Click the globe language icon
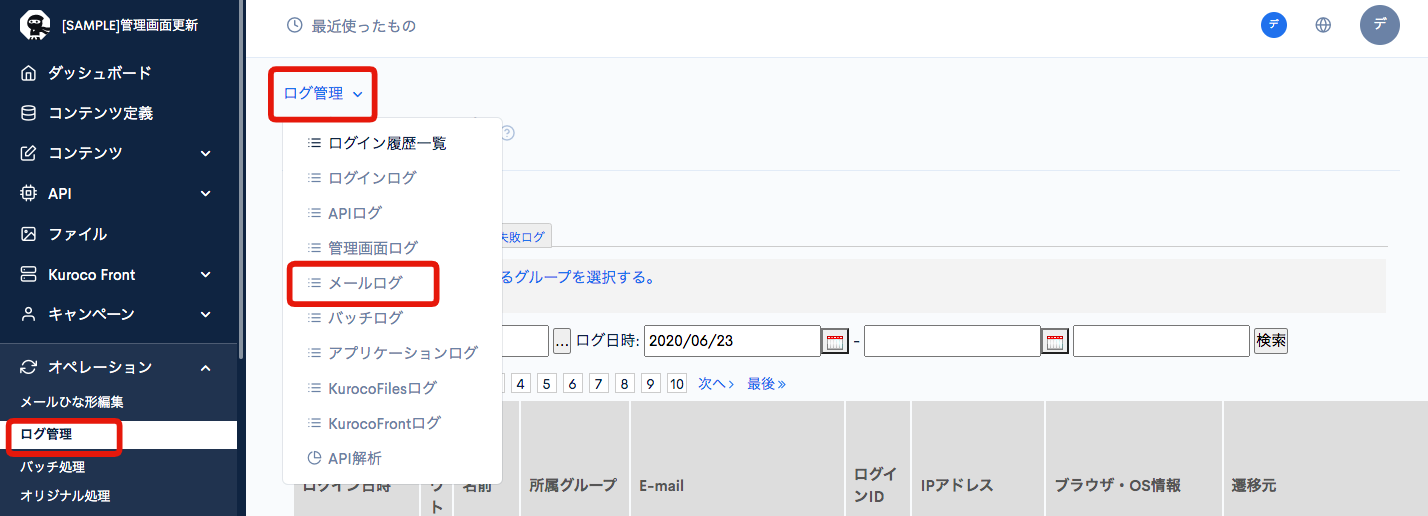 click(x=1323, y=25)
